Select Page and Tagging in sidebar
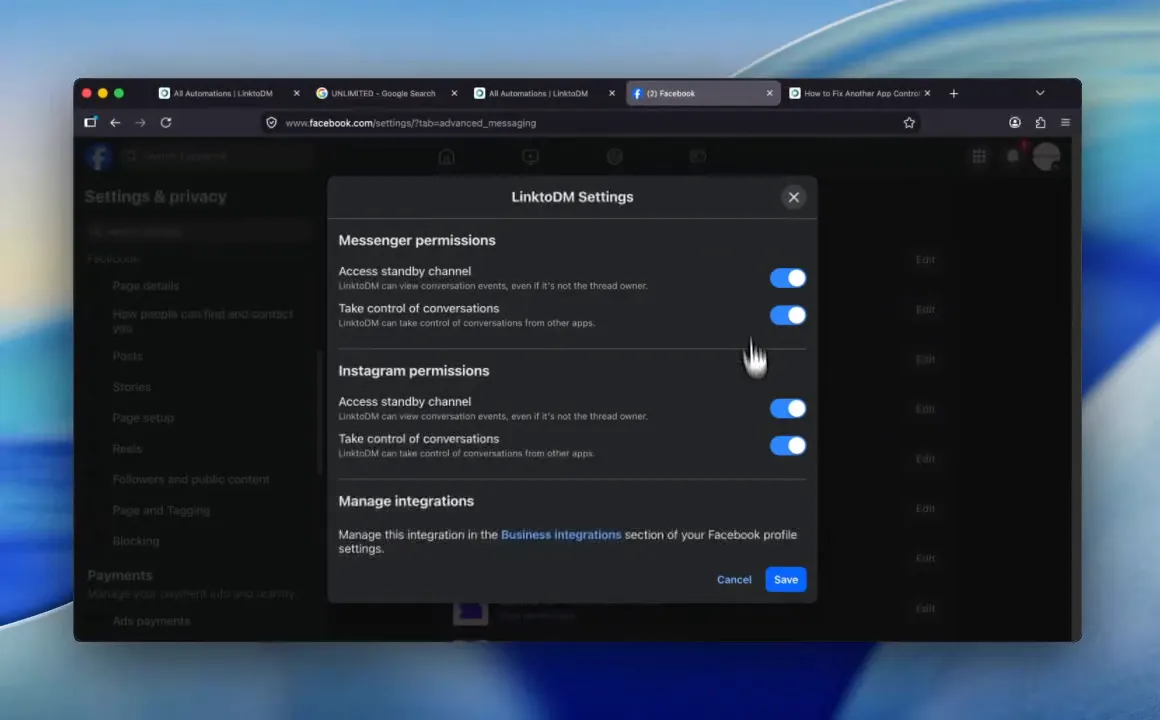Image resolution: width=1160 pixels, height=720 pixels. click(161, 511)
